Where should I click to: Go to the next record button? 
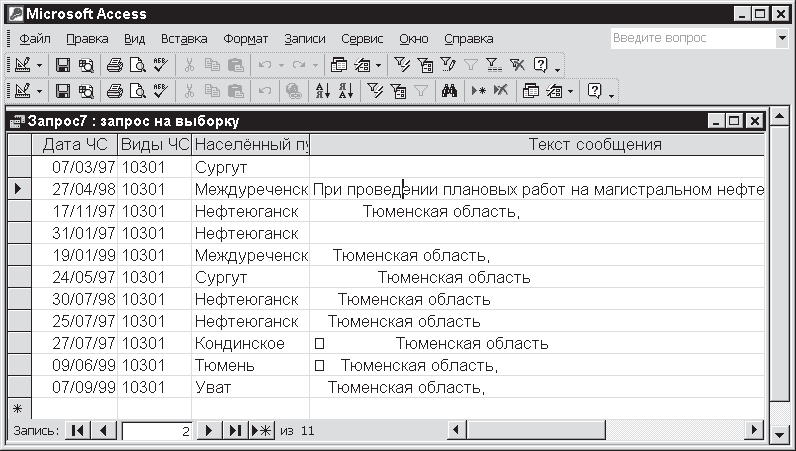click(209, 430)
